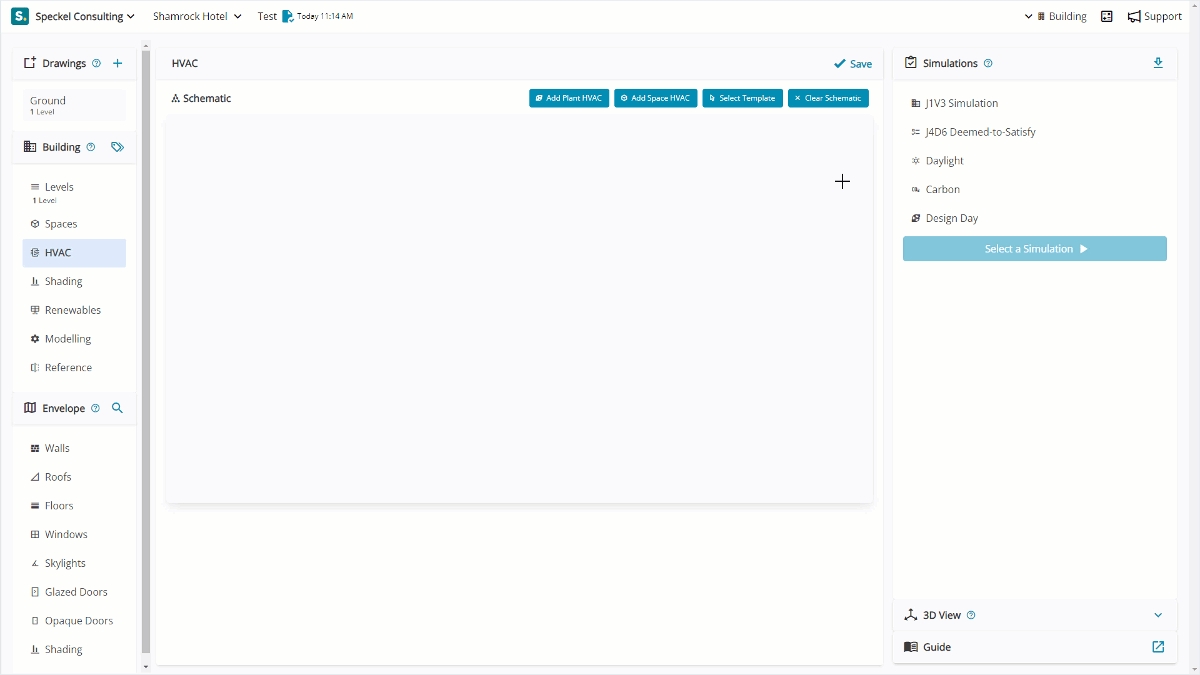Image resolution: width=1200 pixels, height=675 pixels.
Task: Open the Guide external link icon
Action: pos(1158,647)
